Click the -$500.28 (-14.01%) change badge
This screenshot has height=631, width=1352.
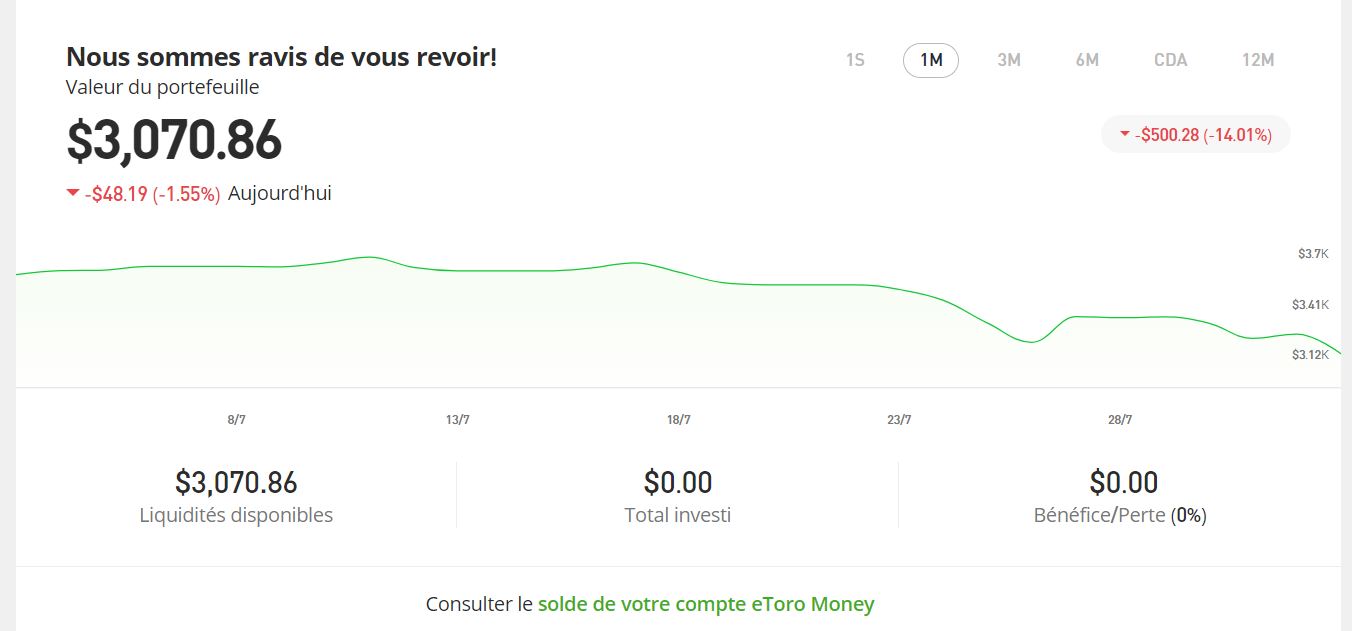tap(1196, 134)
